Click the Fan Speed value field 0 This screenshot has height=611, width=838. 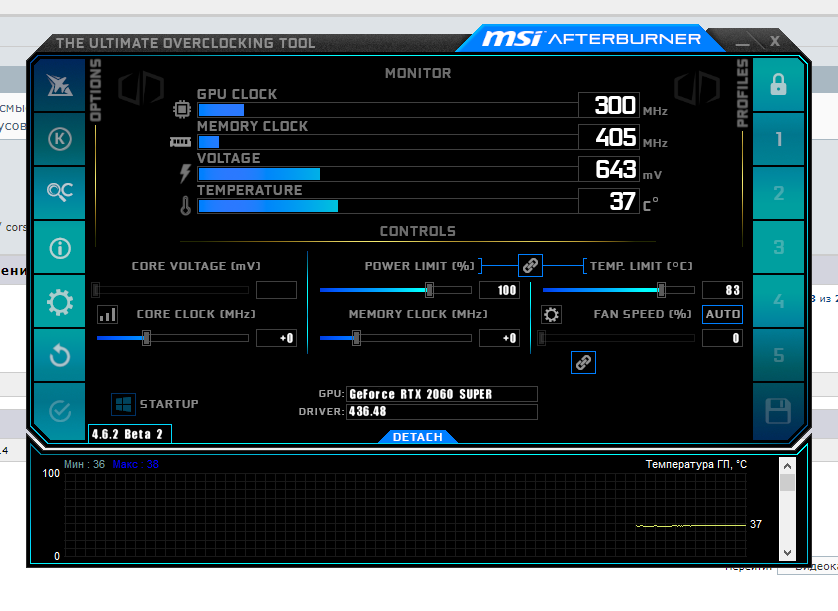coord(722,338)
